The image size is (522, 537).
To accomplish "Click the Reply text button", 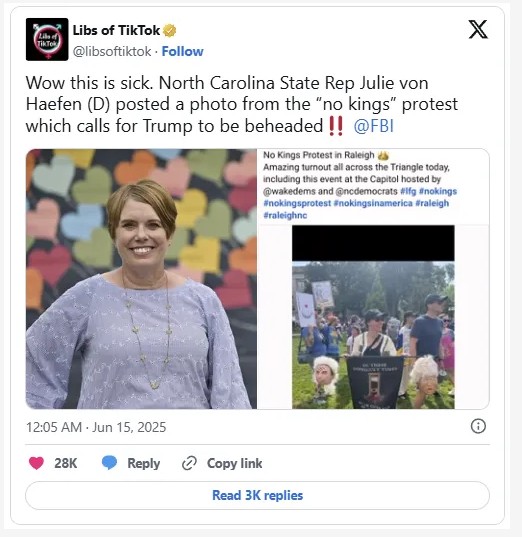I will 144,463.
